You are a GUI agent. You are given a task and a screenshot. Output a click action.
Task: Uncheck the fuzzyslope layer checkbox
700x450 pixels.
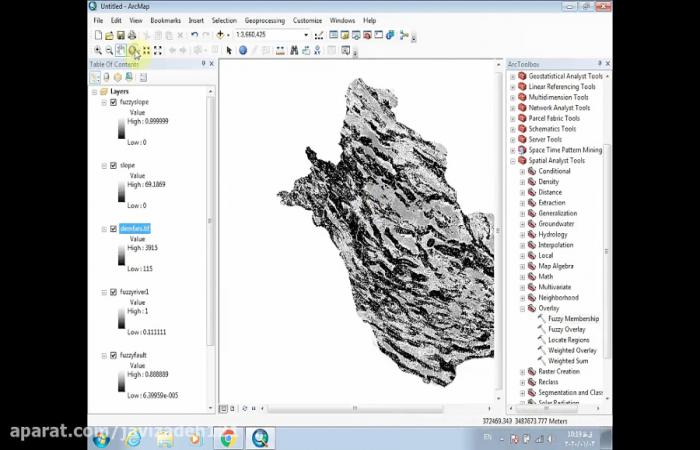pyautogui.click(x=114, y=102)
